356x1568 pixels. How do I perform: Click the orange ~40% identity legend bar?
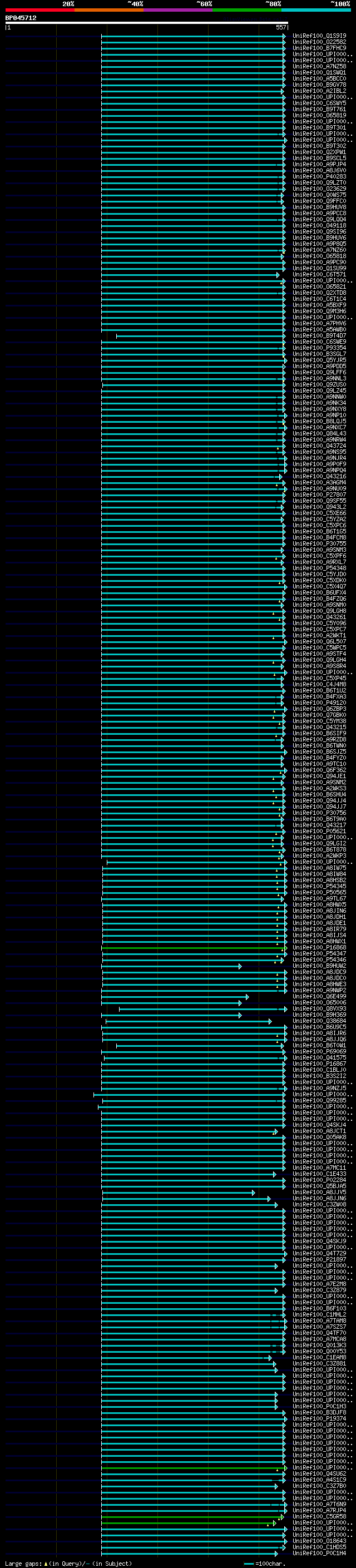(109, 10)
